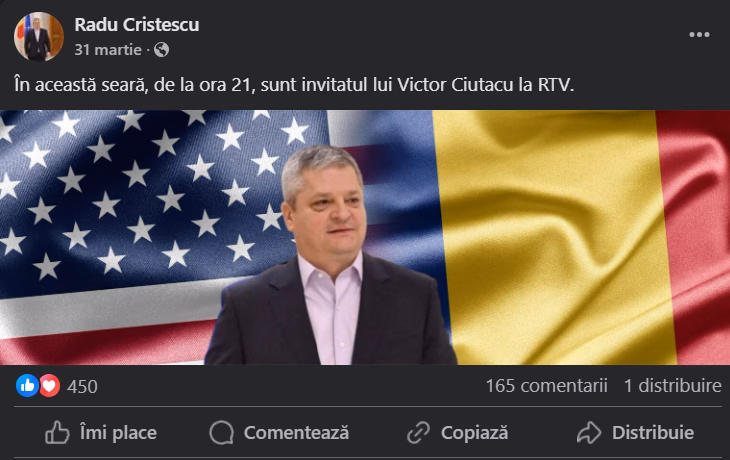Click the blue like reaction badge
The height and width of the screenshot is (460, 730).
[27, 386]
